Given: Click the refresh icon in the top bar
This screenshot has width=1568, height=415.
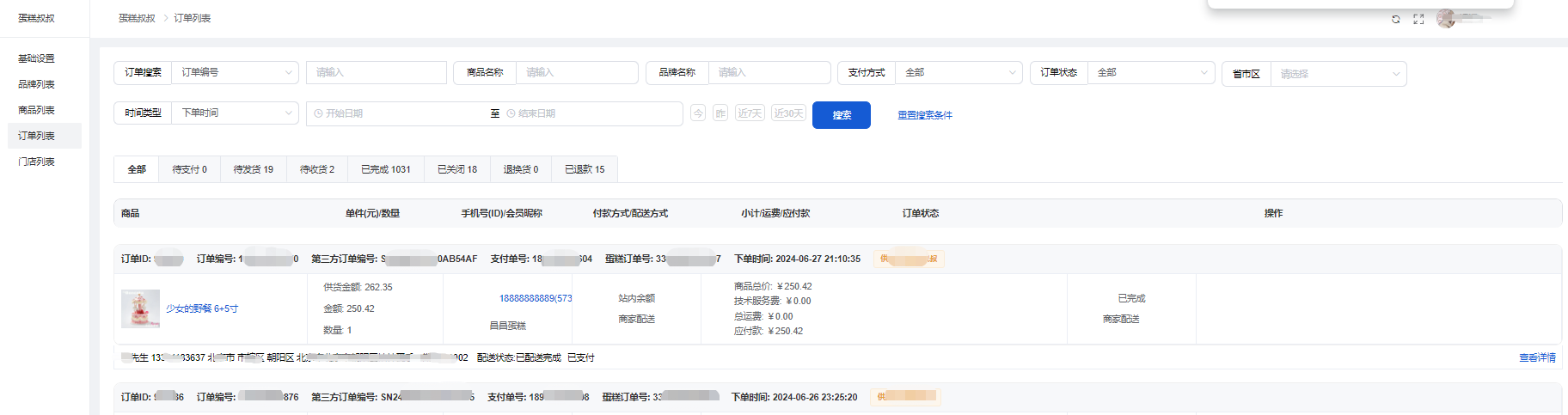Looking at the screenshot, I should (1395, 19).
